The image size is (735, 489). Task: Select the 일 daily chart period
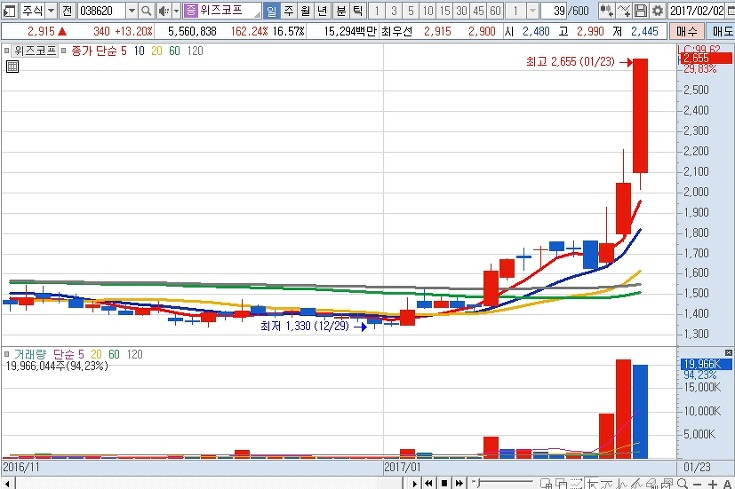(x=271, y=10)
